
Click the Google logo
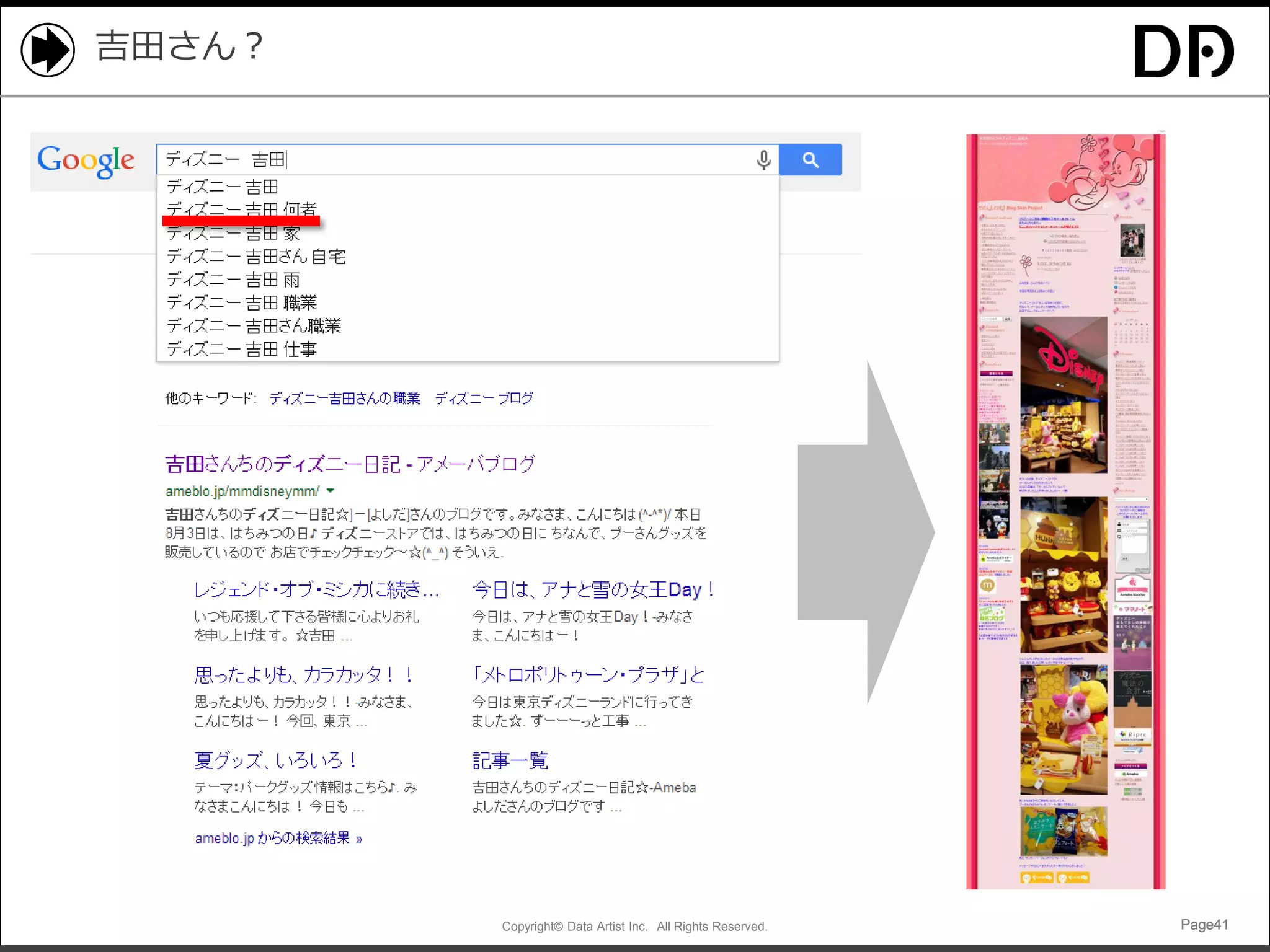click(86, 161)
